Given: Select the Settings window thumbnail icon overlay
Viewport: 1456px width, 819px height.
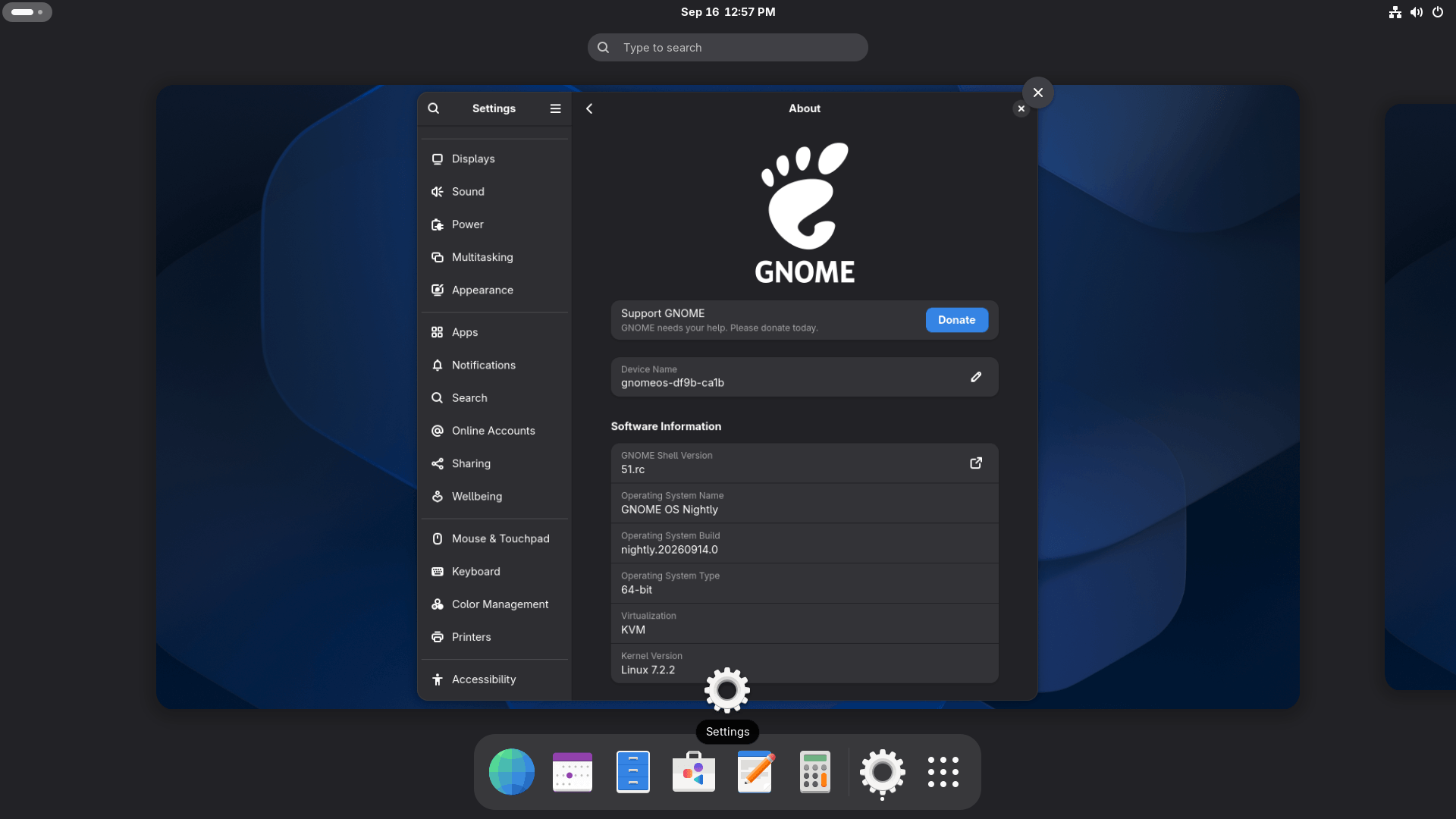Looking at the screenshot, I should click(727, 690).
